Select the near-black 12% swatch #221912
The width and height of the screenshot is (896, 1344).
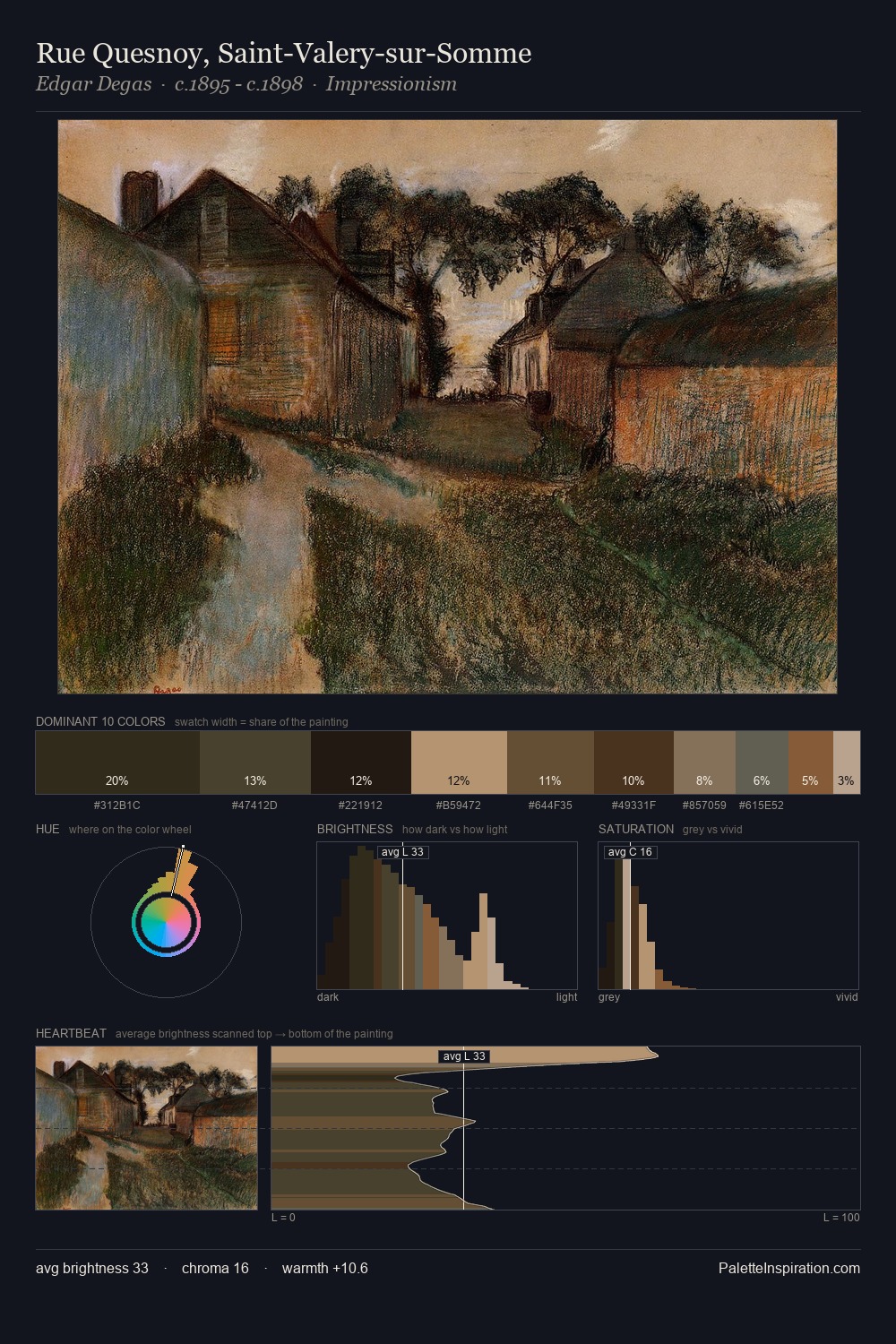click(361, 762)
